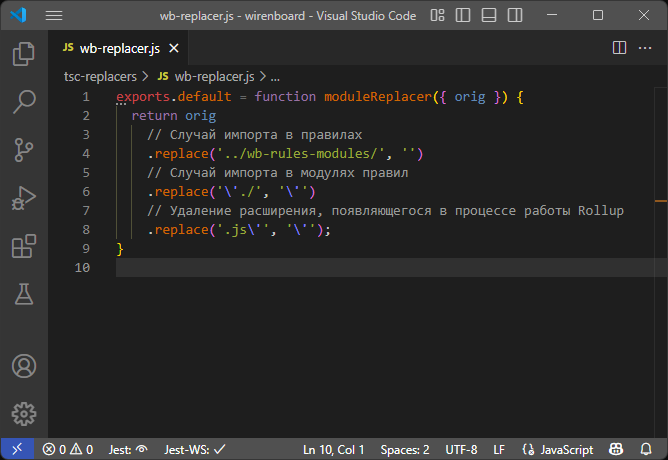This screenshot has width=668, height=460.
Task: Change end of line sequence LF
Action: (499, 449)
